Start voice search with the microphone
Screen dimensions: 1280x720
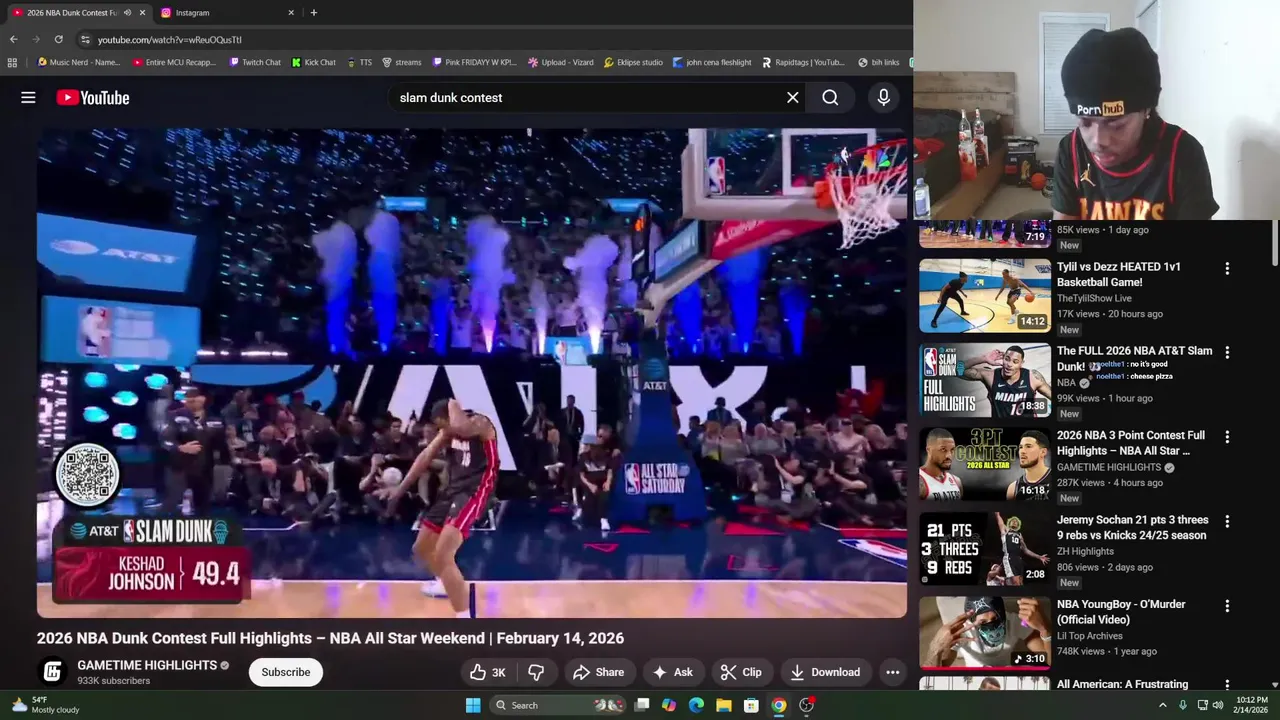tap(883, 98)
